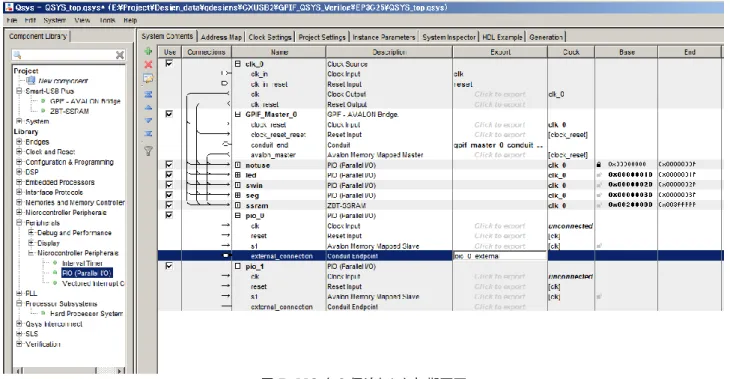Collapse the clk_0 component row

pos(238,64)
